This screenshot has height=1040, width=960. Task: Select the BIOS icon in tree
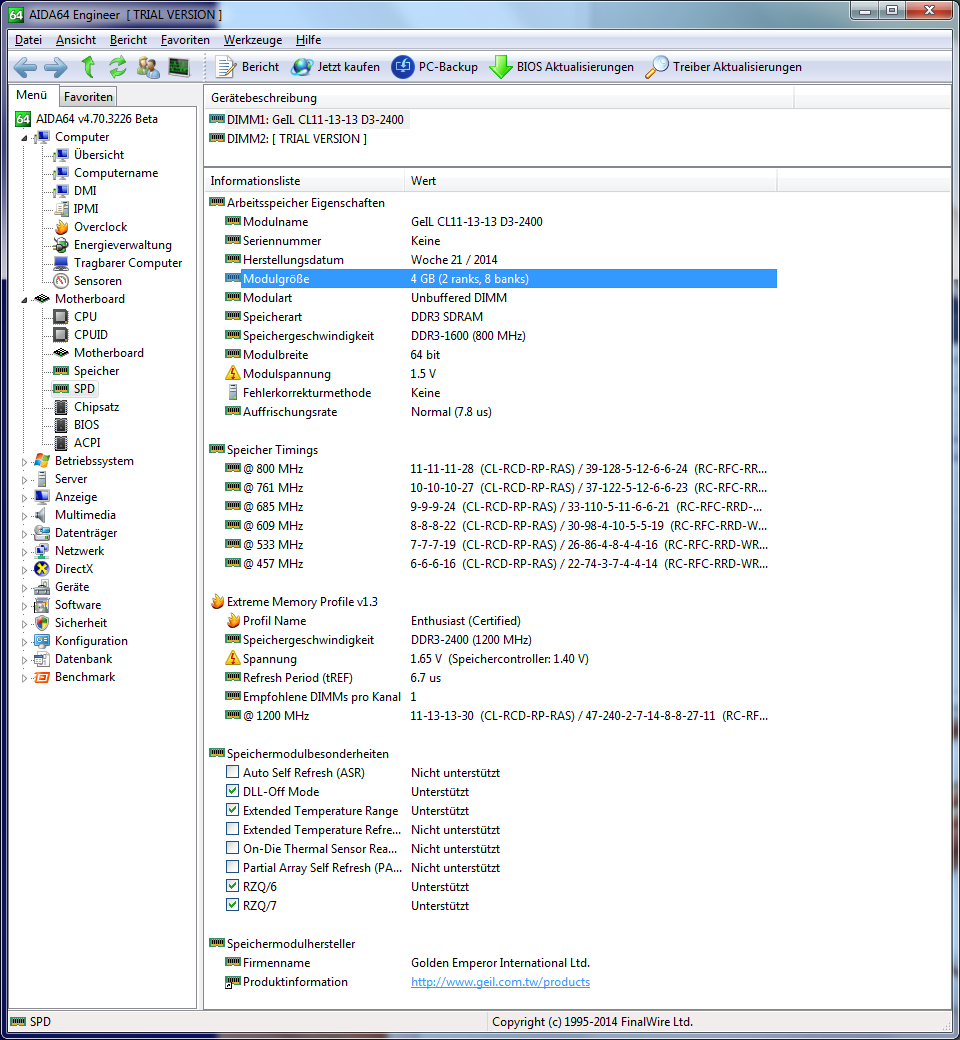tap(61, 424)
